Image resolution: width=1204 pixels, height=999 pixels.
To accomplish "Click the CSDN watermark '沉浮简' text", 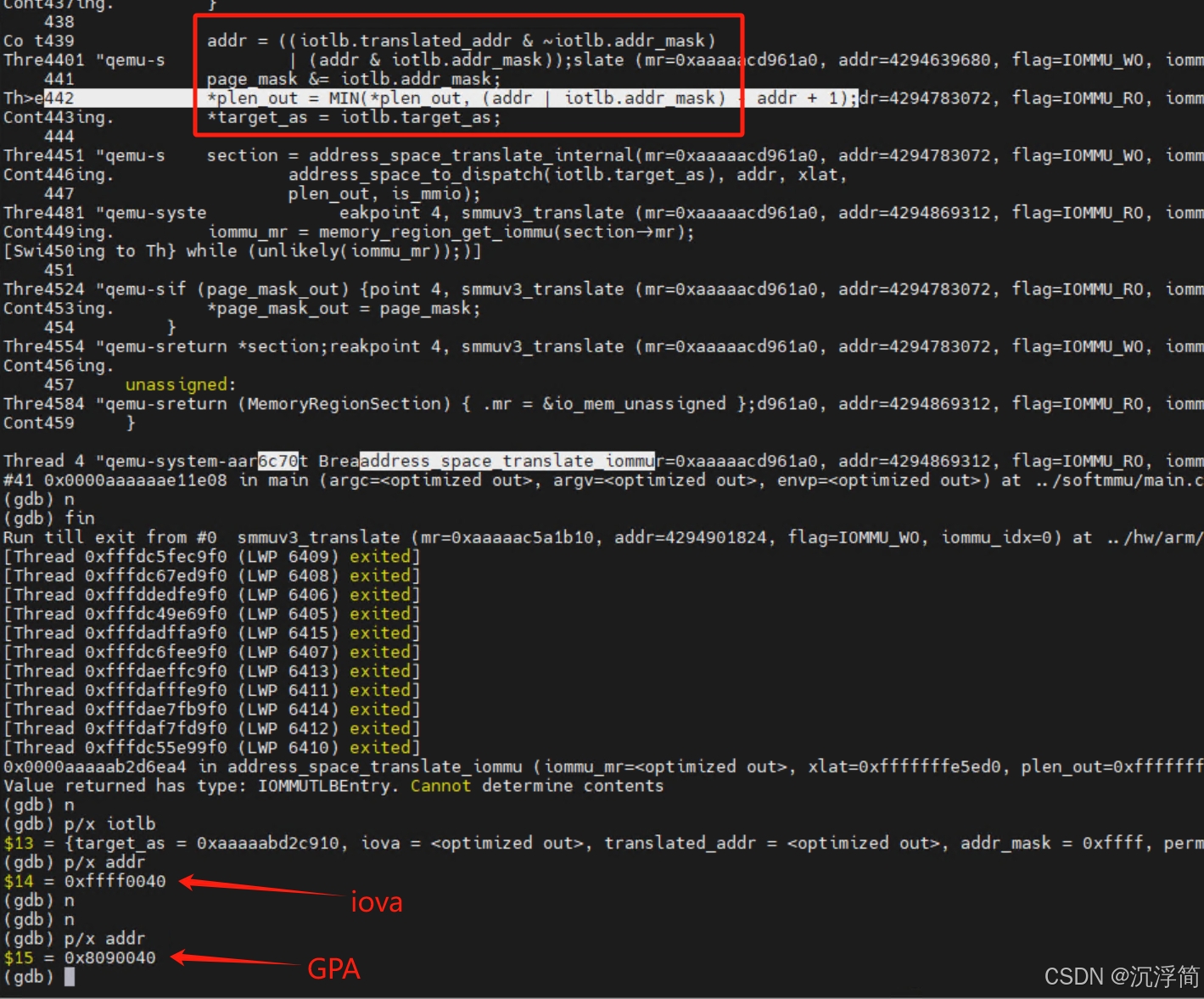I will click(1143, 976).
